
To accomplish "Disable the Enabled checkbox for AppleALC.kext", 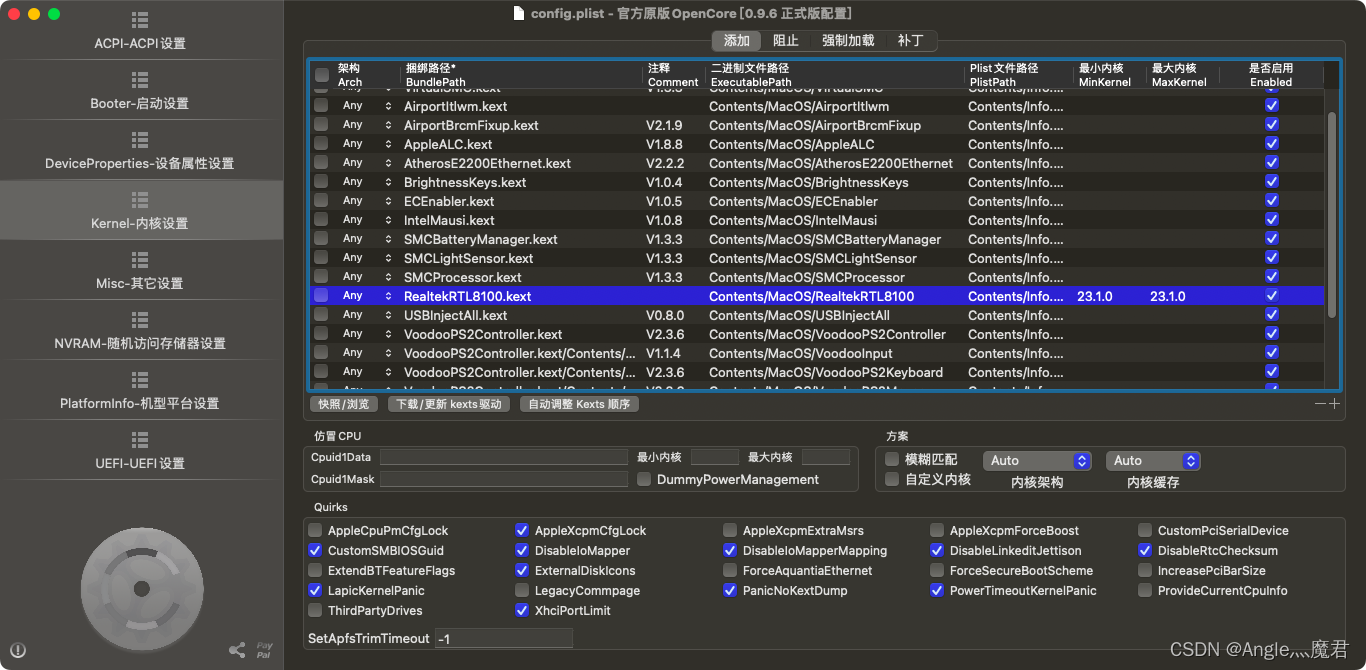I will click(x=1272, y=144).
